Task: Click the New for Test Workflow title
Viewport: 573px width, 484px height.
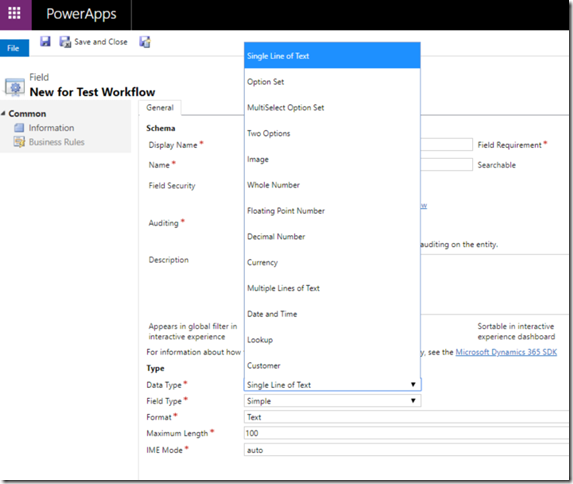Action: point(92,92)
